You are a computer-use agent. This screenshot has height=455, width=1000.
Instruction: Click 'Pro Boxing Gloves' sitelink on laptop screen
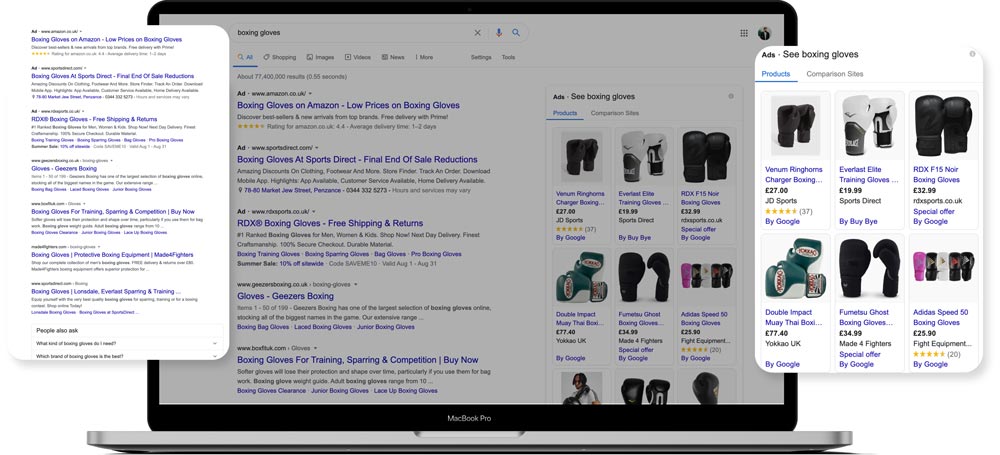point(436,254)
